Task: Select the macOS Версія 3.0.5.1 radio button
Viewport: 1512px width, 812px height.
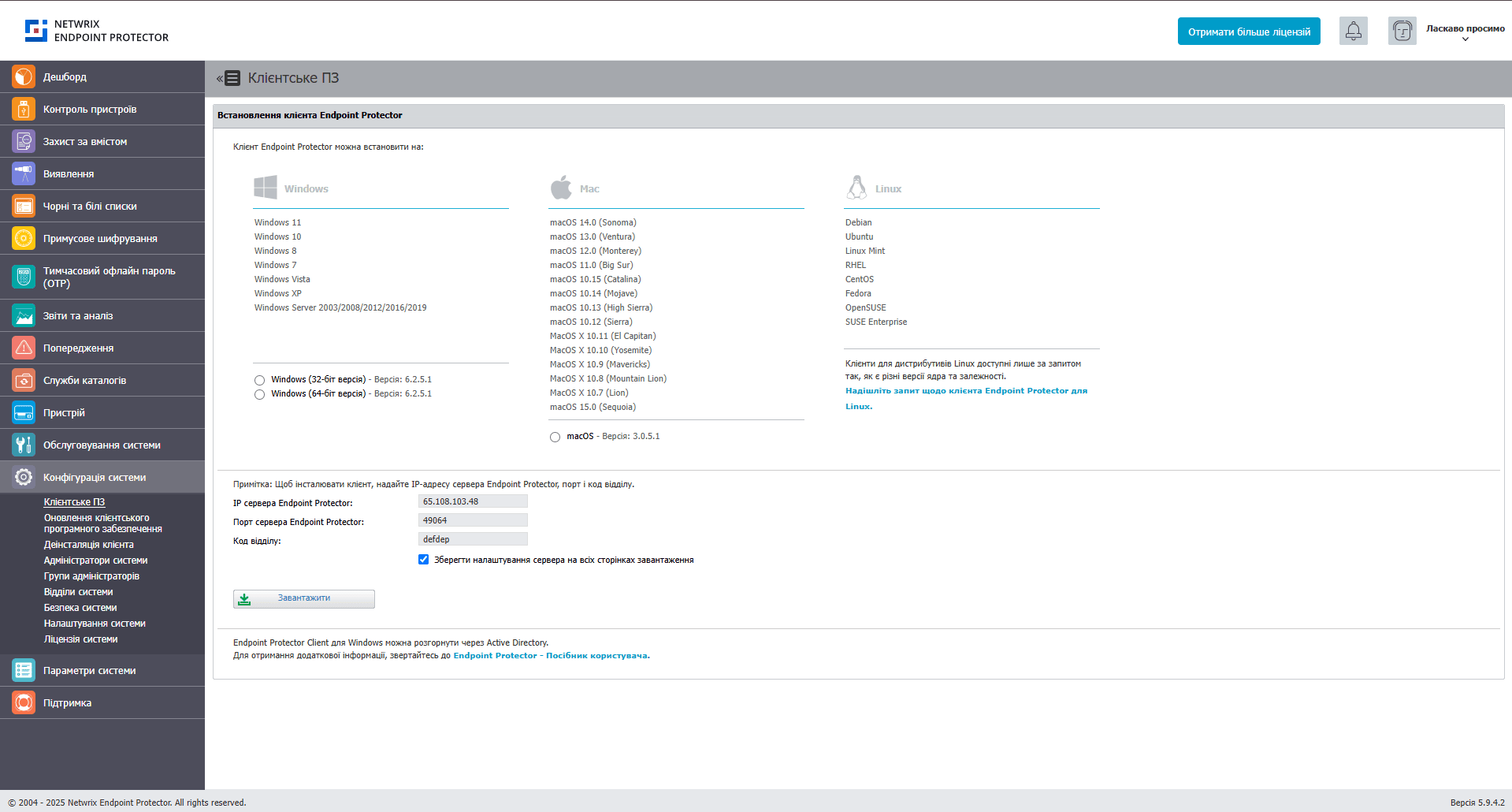Action: click(x=555, y=436)
